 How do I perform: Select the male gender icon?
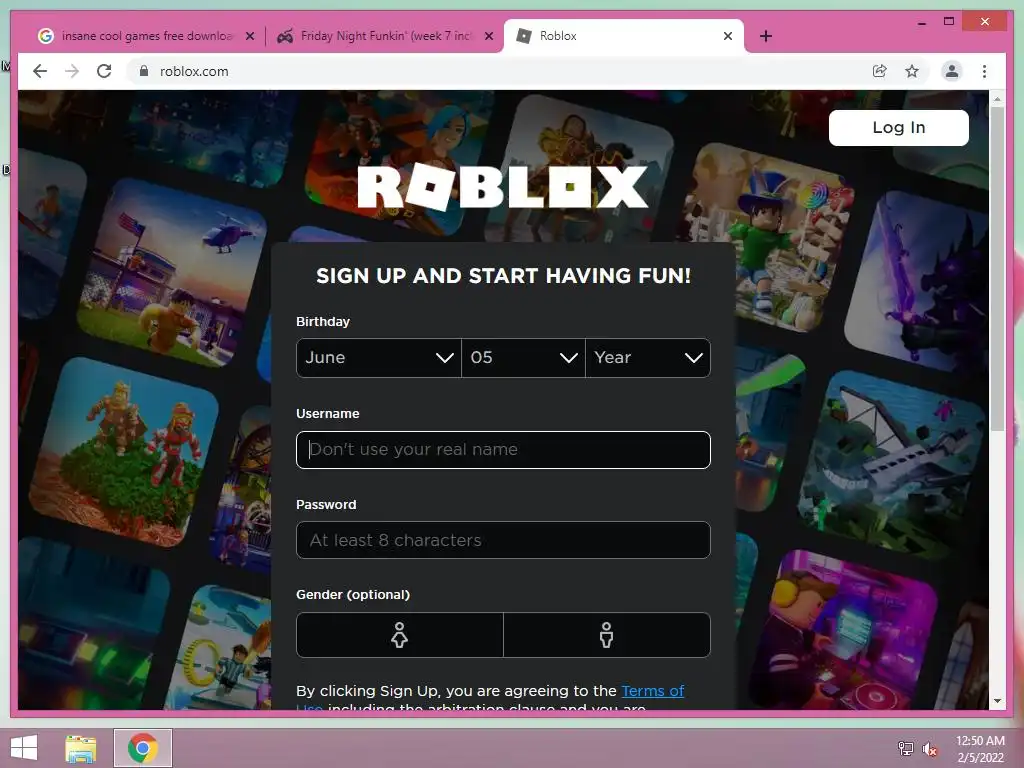(x=607, y=635)
